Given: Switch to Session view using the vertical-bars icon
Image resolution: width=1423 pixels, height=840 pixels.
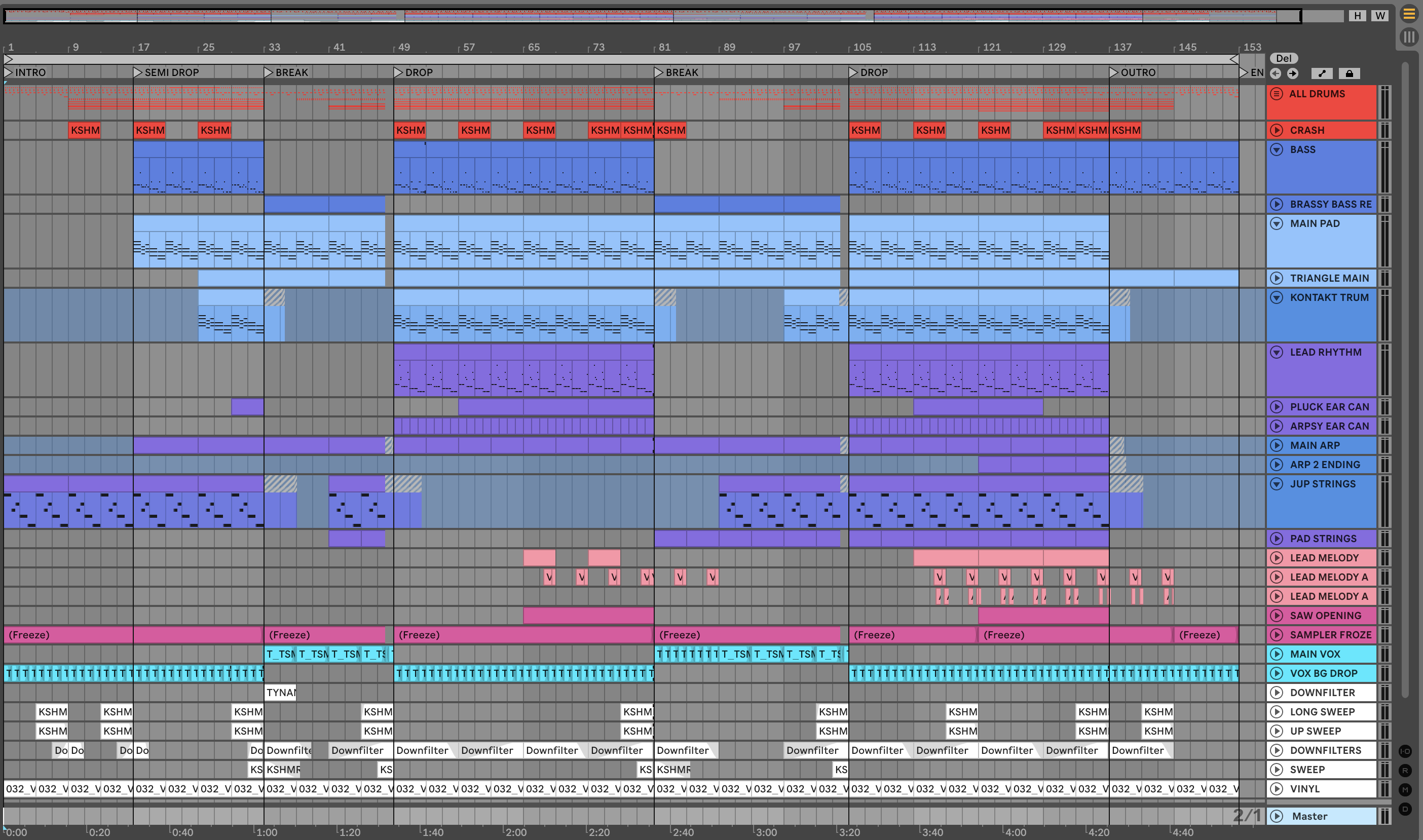Looking at the screenshot, I should point(1408,37).
